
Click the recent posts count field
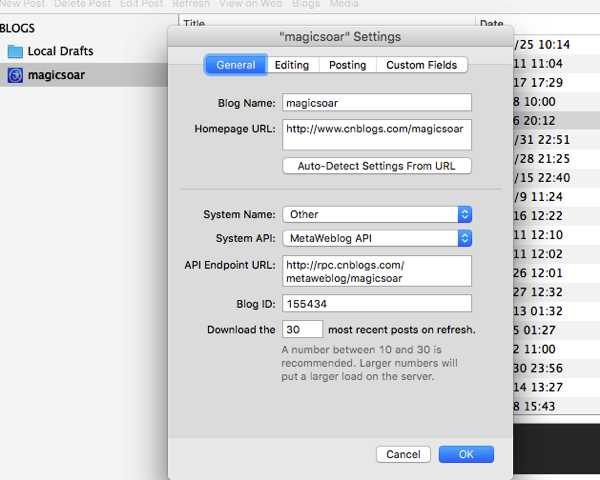point(302,329)
